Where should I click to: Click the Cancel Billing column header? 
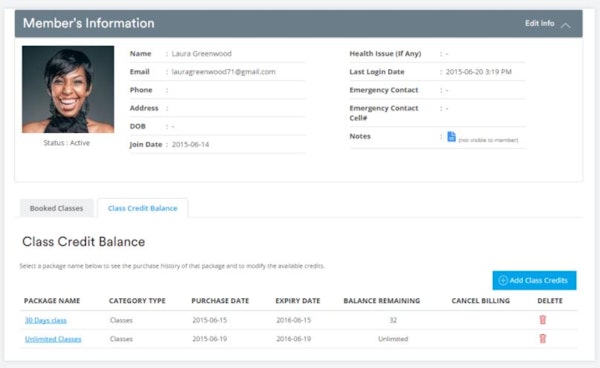tap(481, 301)
